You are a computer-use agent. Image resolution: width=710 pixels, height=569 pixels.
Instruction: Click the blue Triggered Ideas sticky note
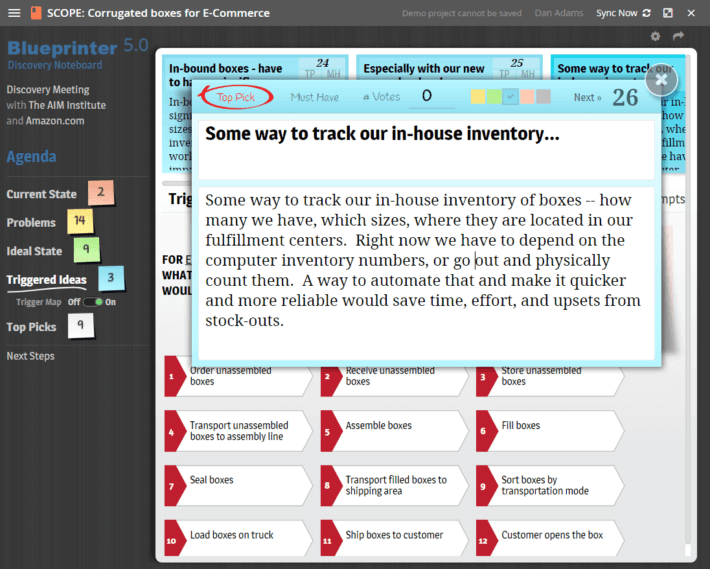click(x=111, y=278)
